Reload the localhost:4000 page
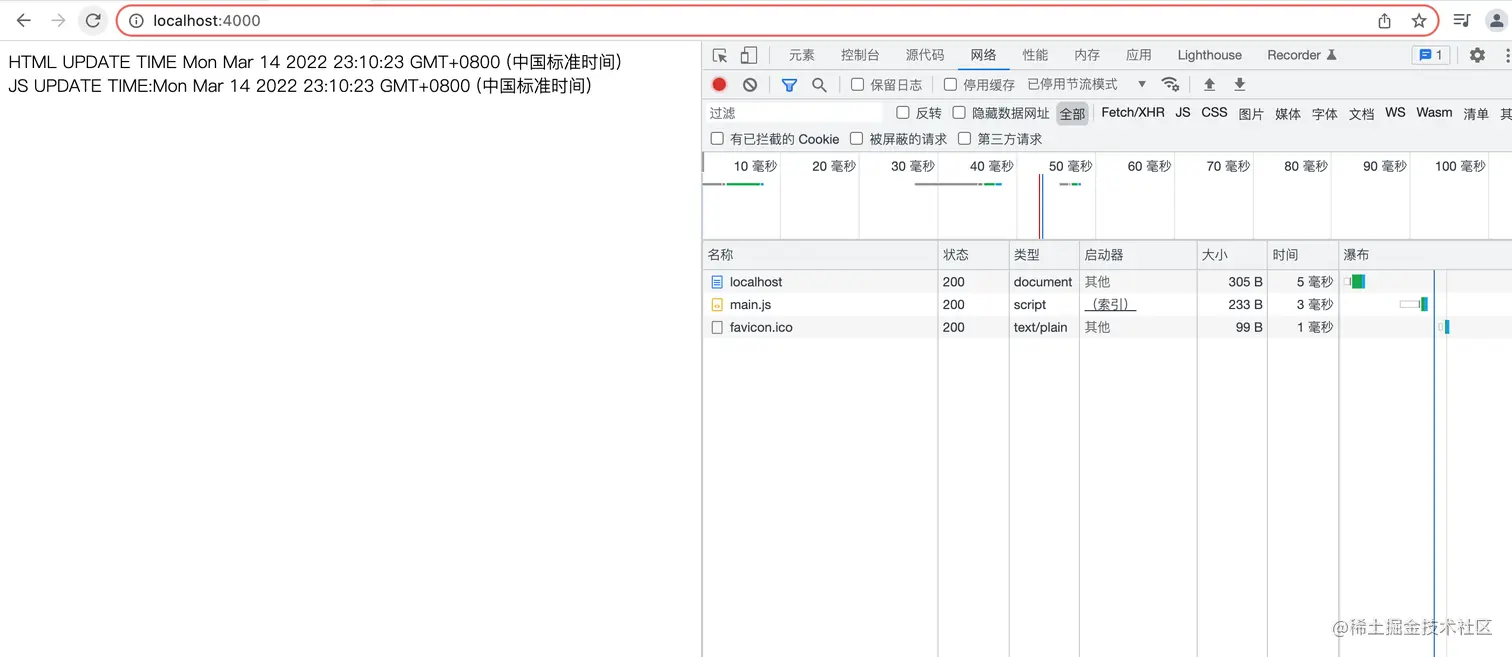 coord(92,20)
